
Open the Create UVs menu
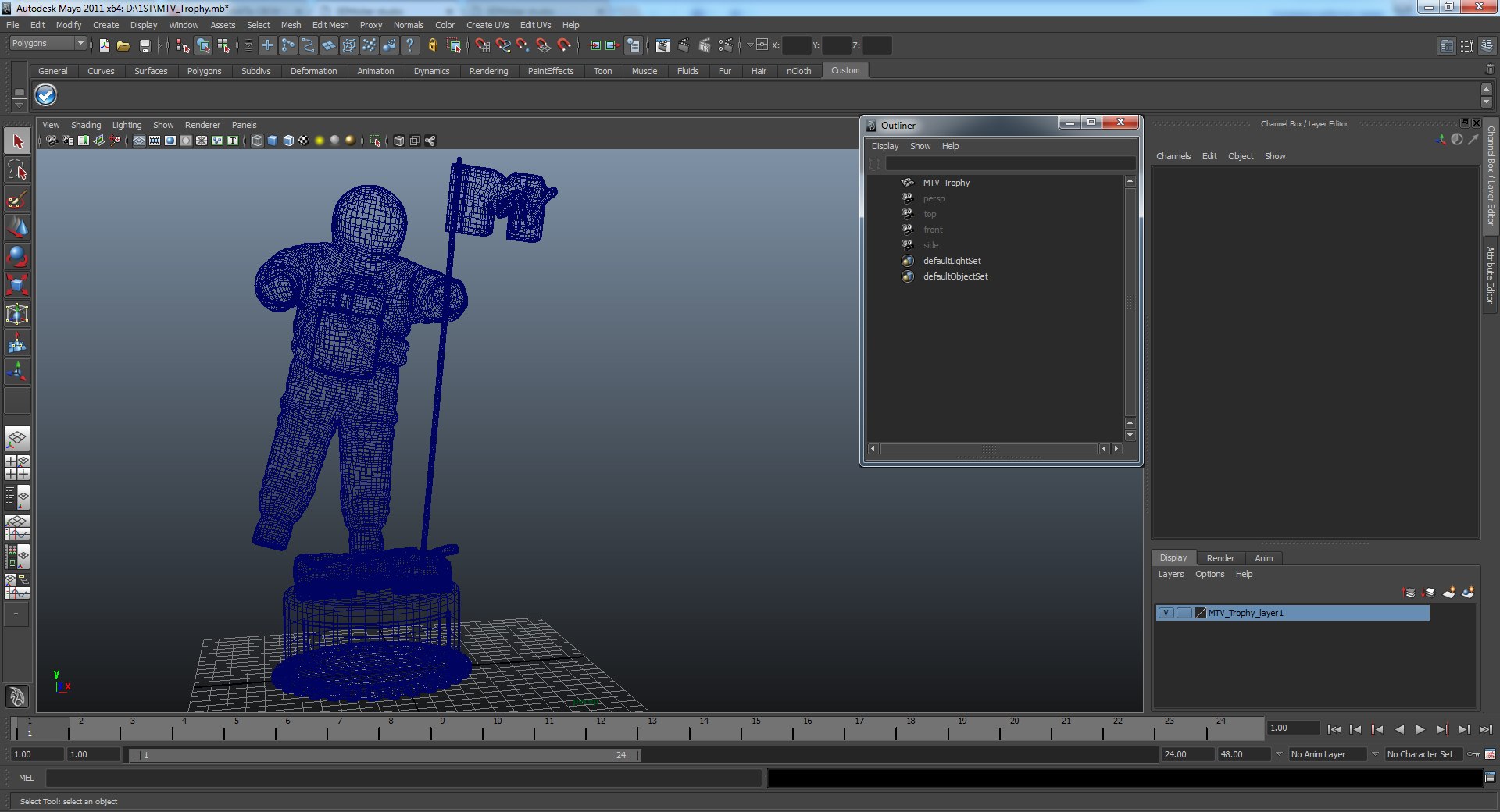(487, 25)
